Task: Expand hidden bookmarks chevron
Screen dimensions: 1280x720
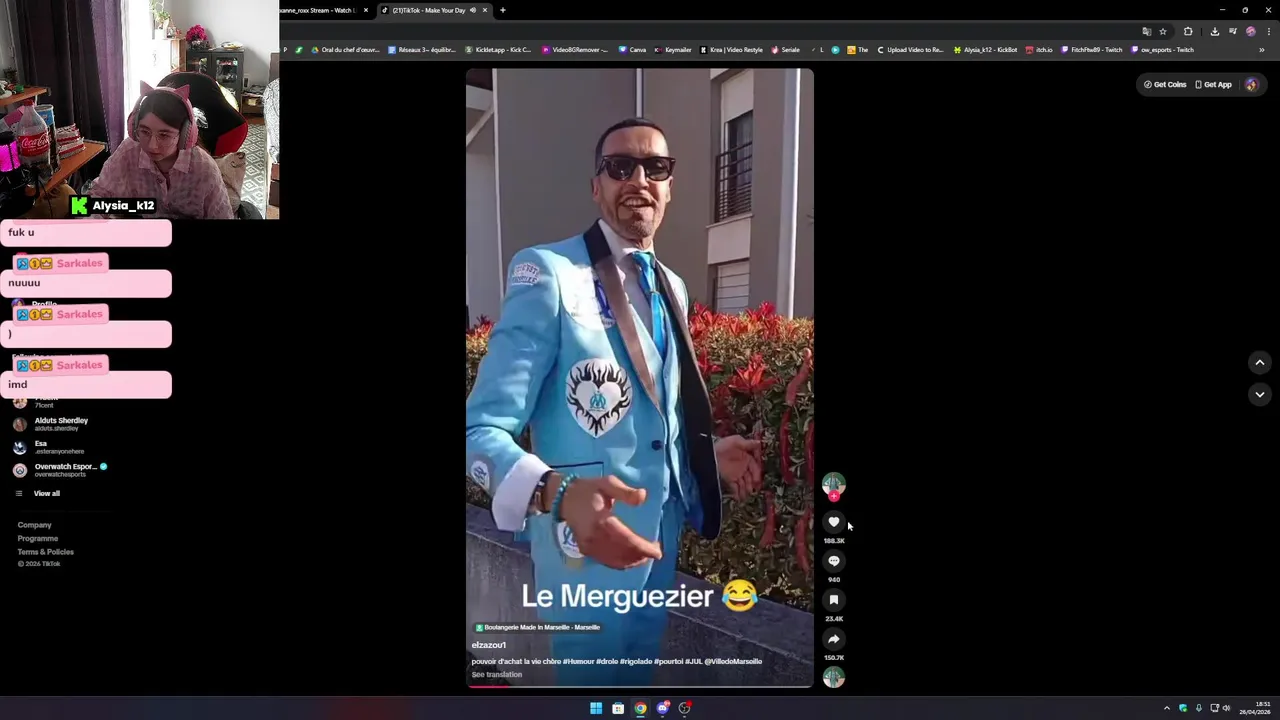Action: [x=1262, y=50]
